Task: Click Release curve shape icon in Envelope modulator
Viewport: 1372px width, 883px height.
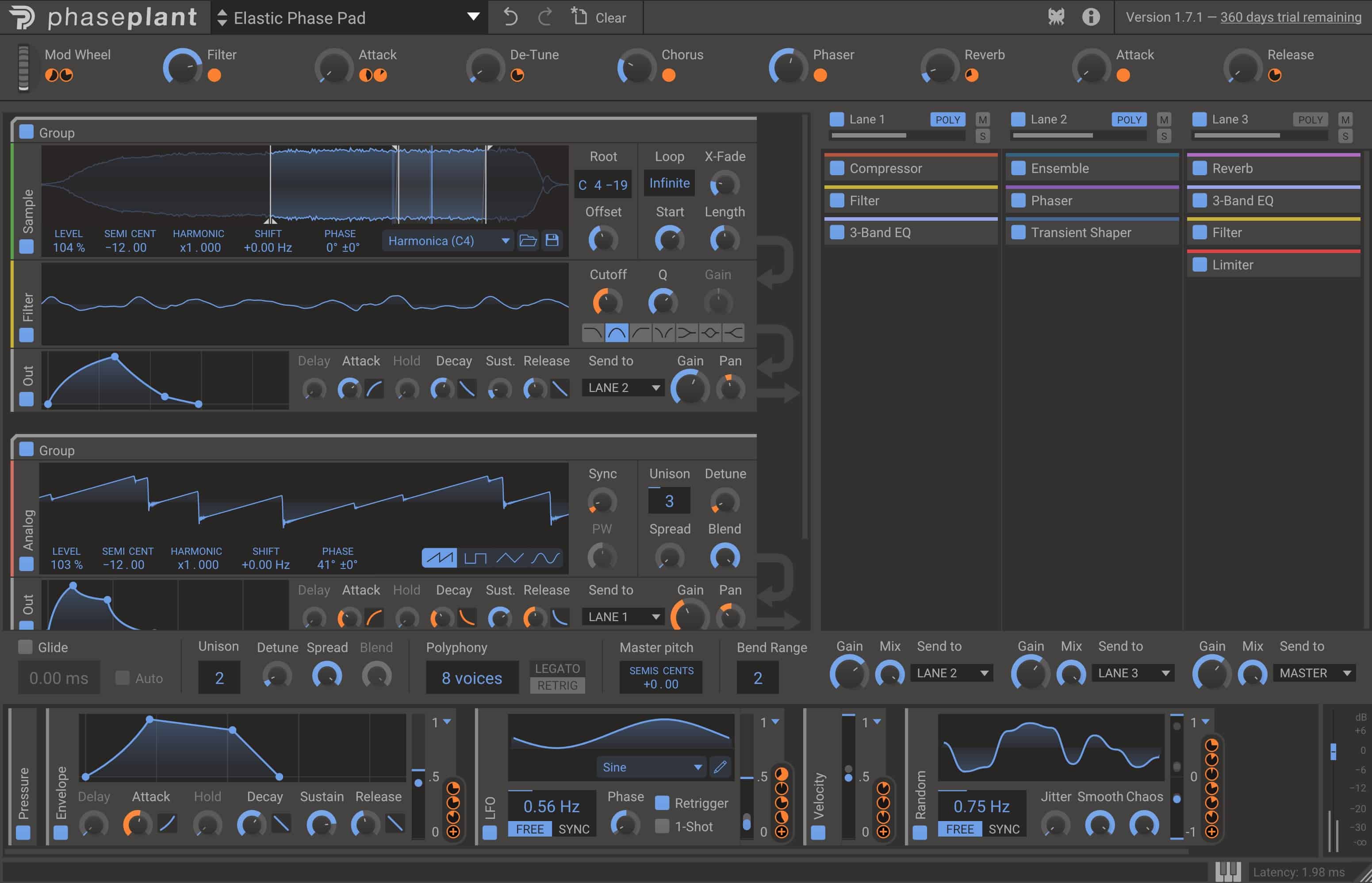Action: pyautogui.click(x=394, y=824)
